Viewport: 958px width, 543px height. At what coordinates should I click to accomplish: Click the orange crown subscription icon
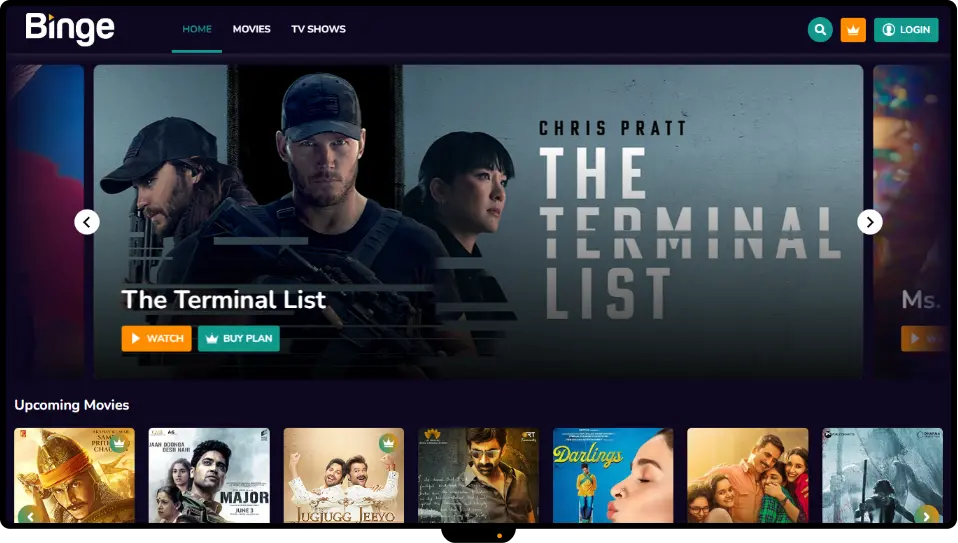[853, 29]
